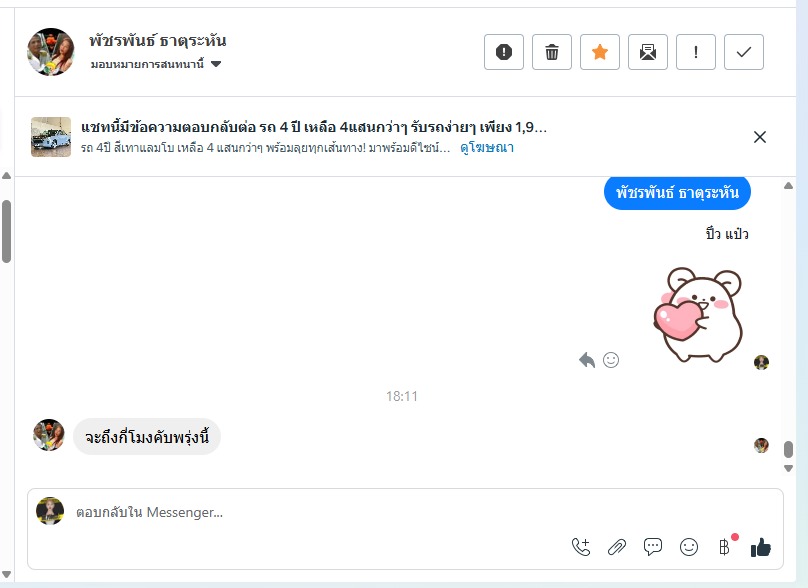Open the baht payment request icon
Viewport: 808px width, 588px height.
pyautogui.click(x=725, y=547)
